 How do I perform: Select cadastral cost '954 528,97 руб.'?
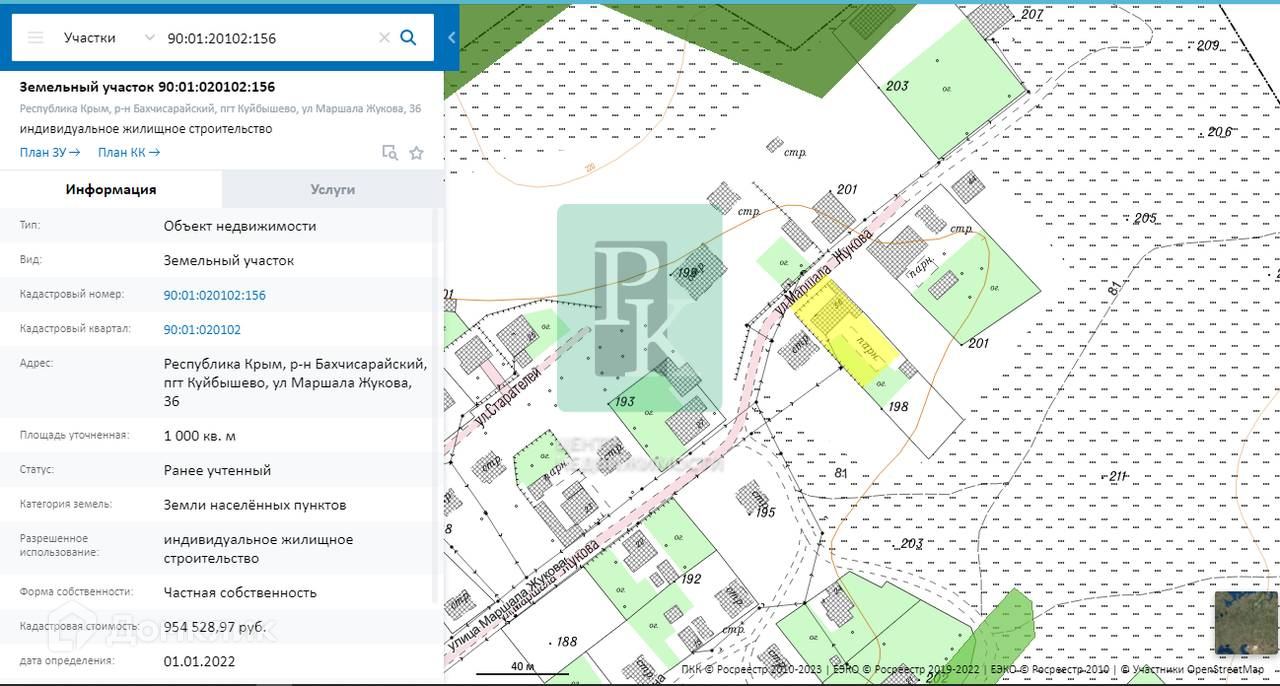tap(215, 627)
